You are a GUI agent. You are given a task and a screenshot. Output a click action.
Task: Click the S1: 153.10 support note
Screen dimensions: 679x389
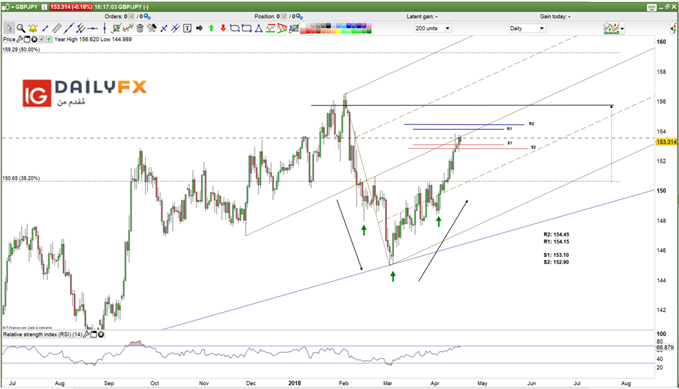point(556,255)
